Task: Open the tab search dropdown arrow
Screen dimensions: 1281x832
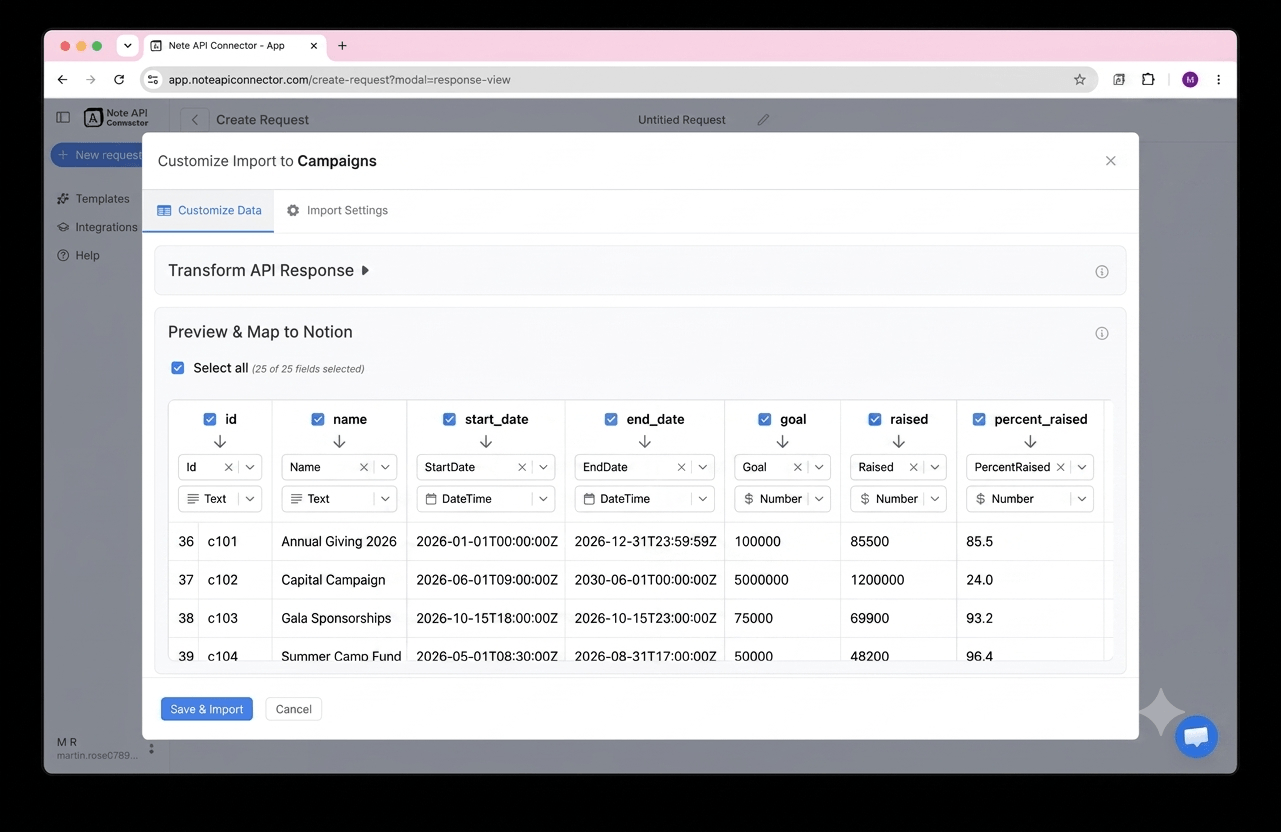Action: 127,46
